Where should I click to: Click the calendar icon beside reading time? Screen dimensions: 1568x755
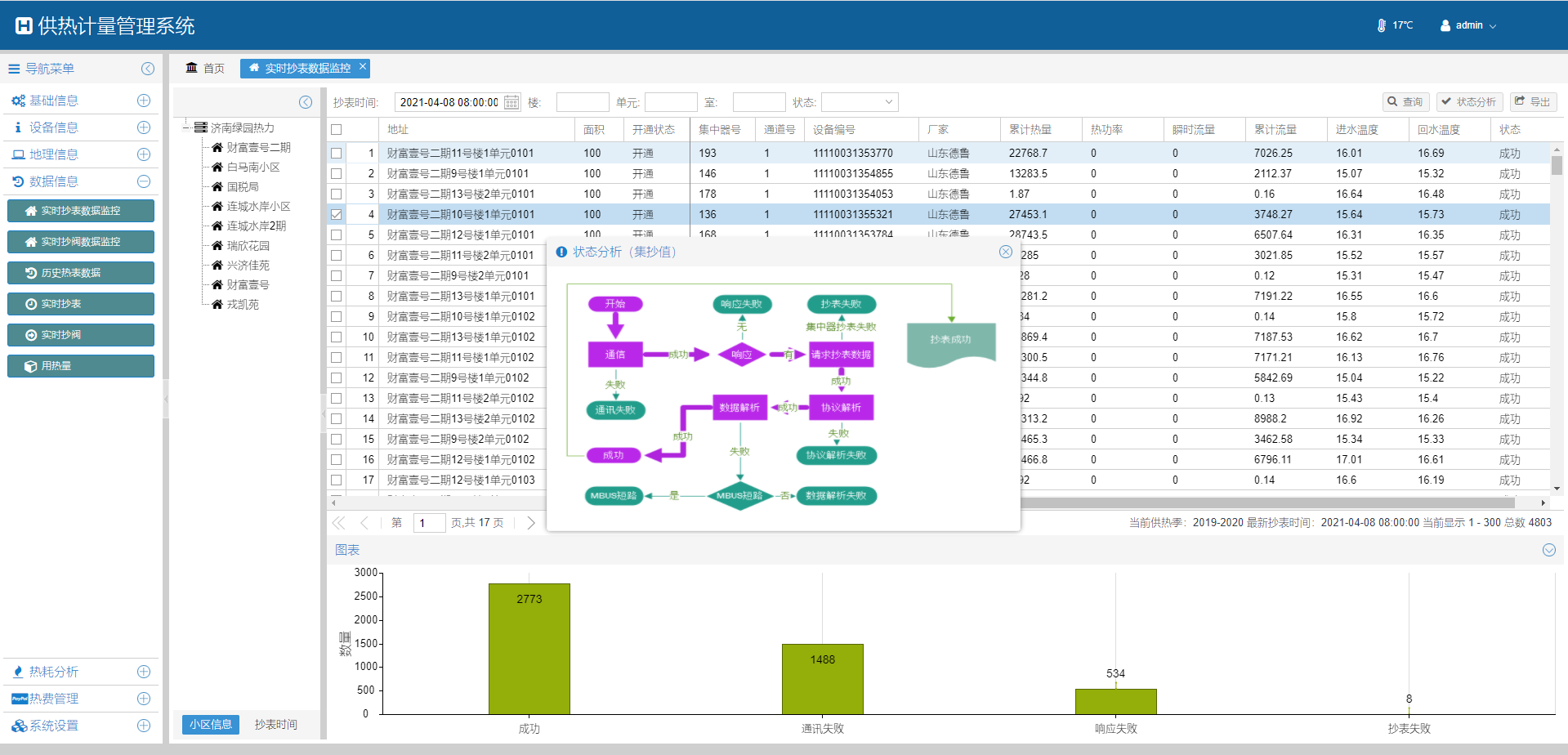pos(511,102)
